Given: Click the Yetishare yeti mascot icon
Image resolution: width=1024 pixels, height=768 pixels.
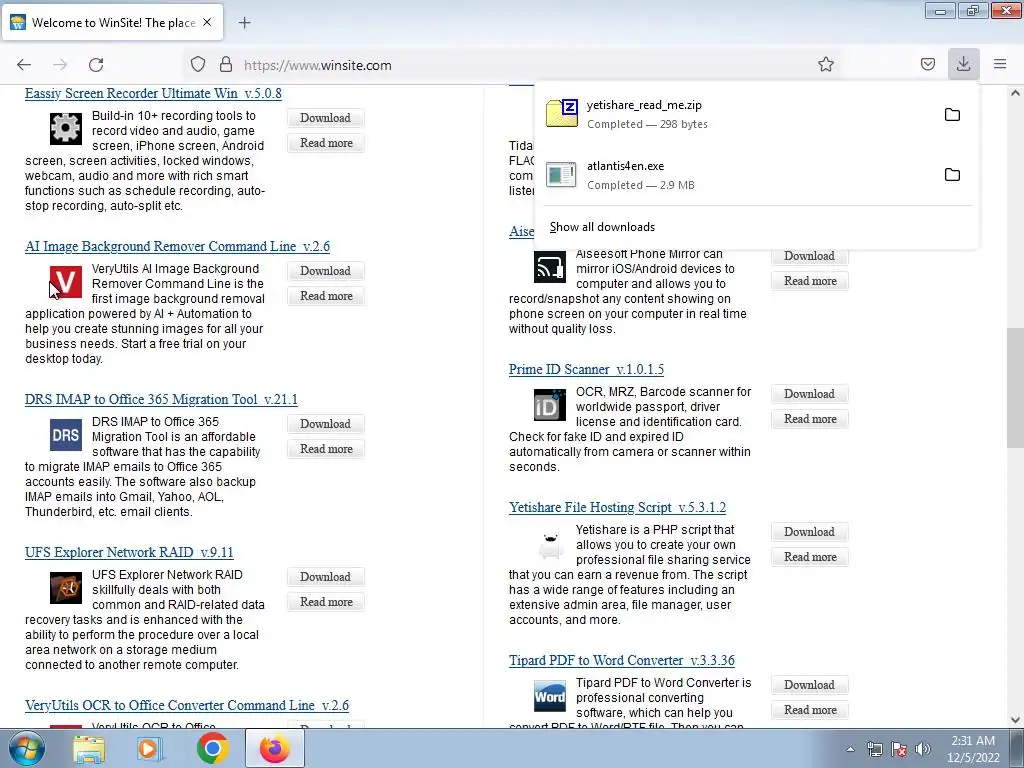Looking at the screenshot, I should coord(550,543).
